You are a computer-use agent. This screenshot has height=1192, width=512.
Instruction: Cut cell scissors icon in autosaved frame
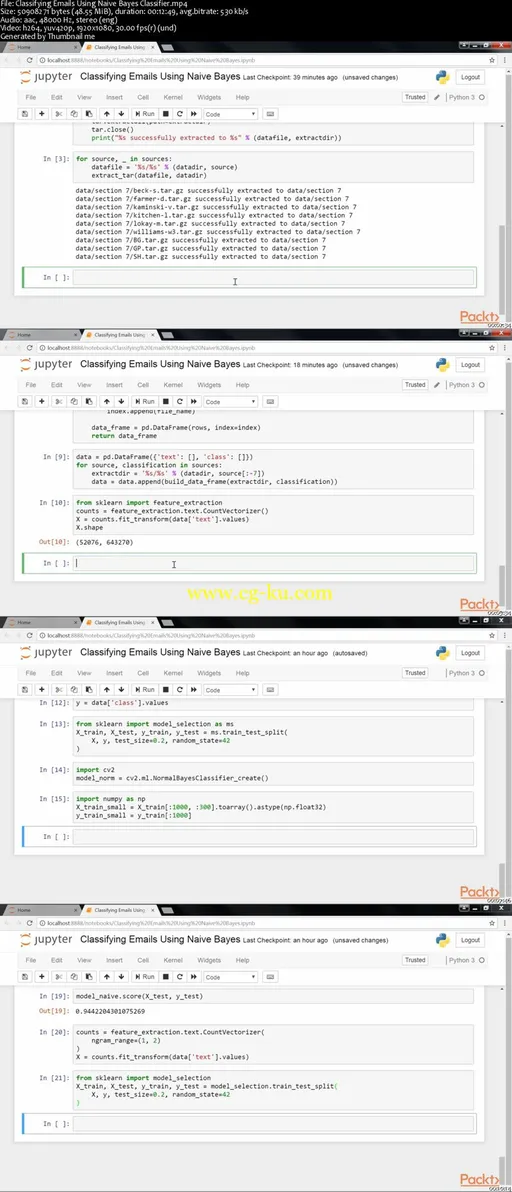click(59, 690)
